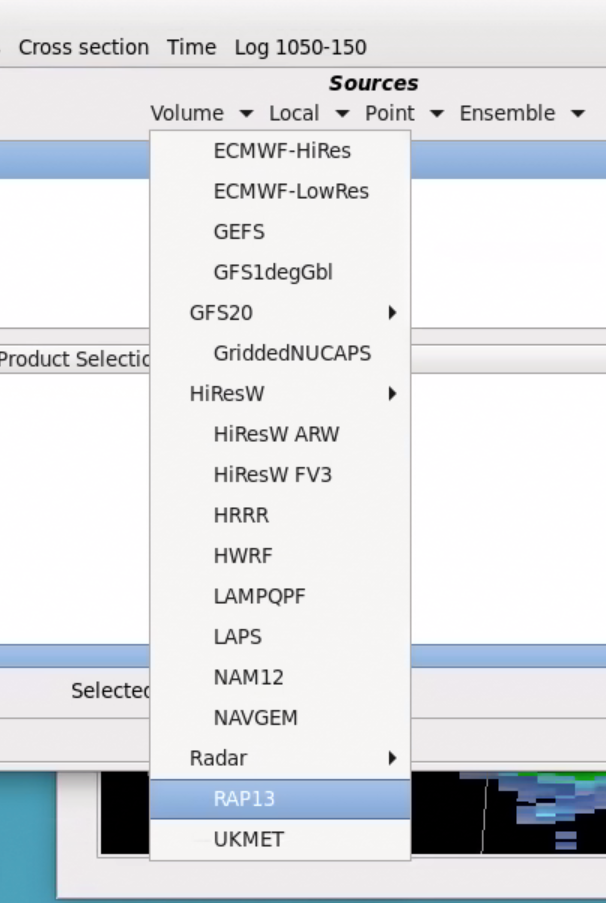The image size is (606, 903).
Task: Select GriddedNUCAPS source
Action: coord(281,353)
